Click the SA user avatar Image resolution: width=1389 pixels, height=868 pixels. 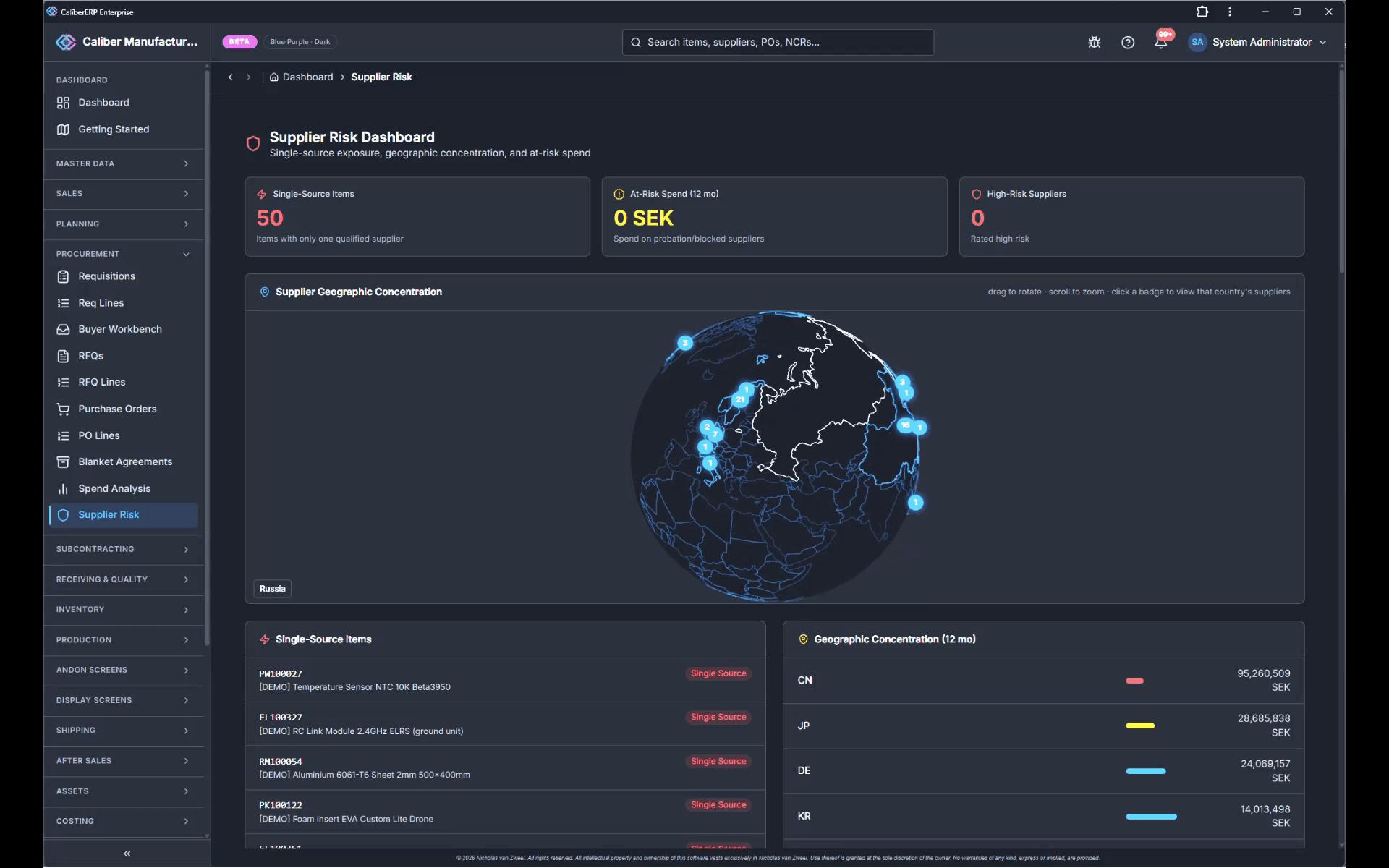(1197, 42)
